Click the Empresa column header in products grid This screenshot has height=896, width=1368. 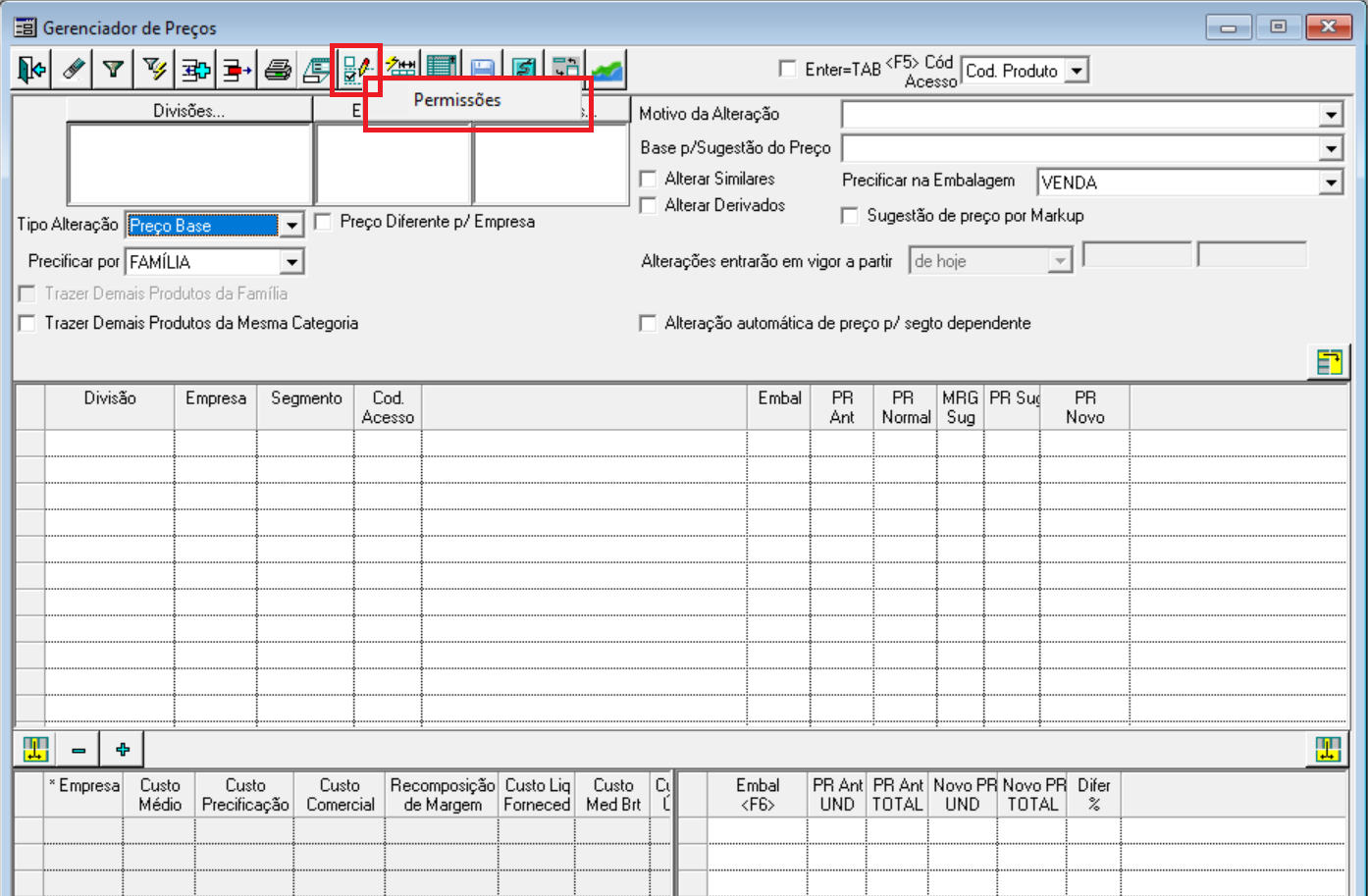tap(216, 407)
